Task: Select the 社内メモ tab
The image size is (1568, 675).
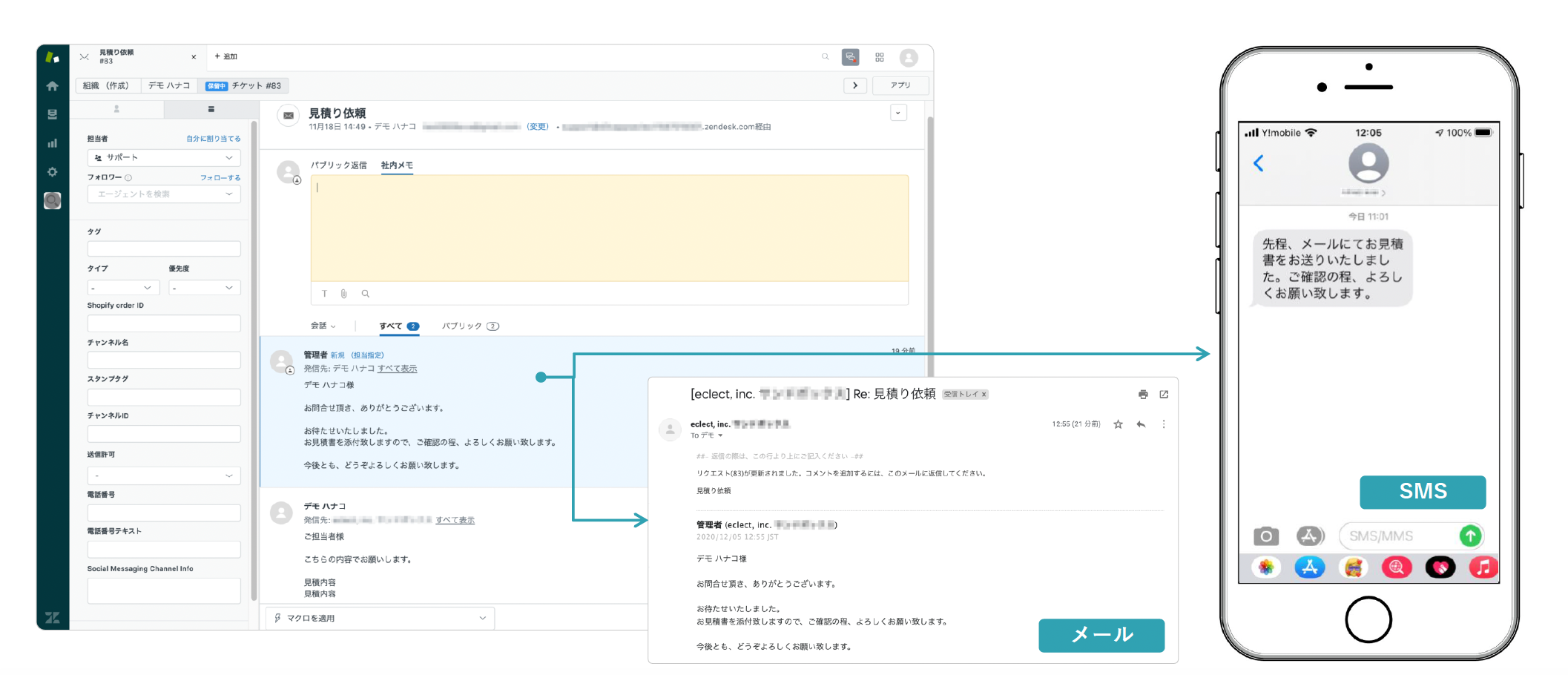Action: click(x=397, y=165)
